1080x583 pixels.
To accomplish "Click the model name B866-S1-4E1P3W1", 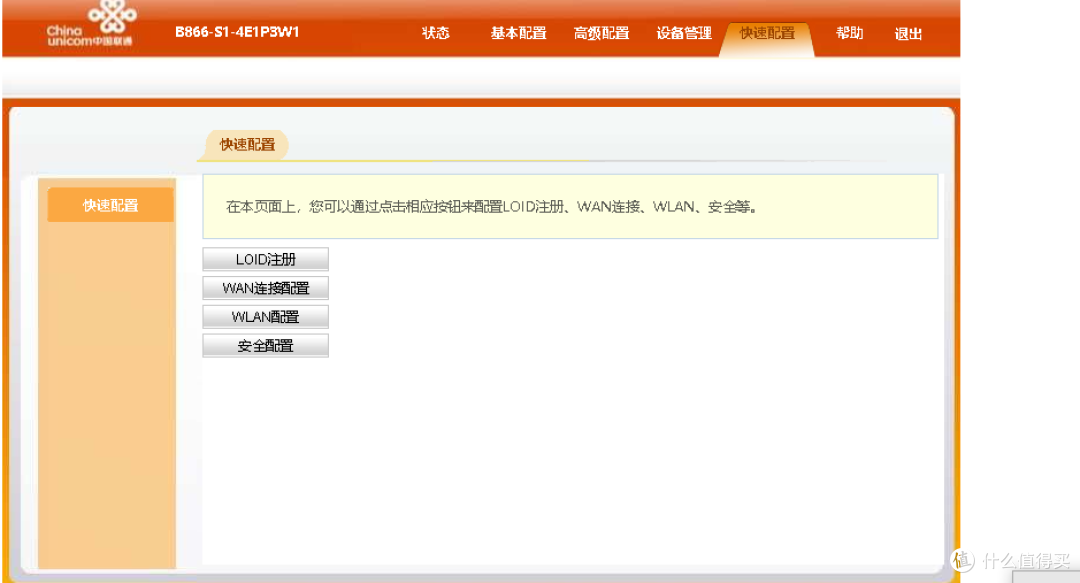I will pos(237,32).
